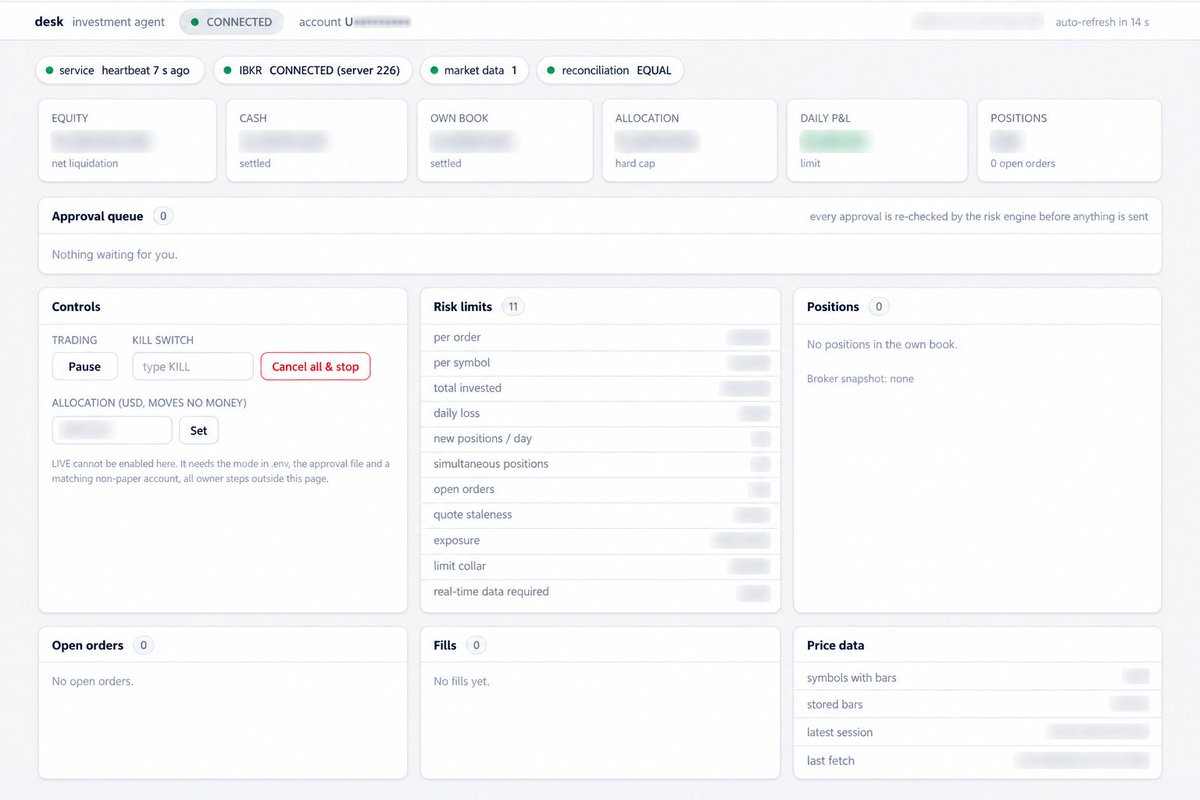Click the Approval queue count badge
The height and width of the screenshot is (800, 1200).
pyautogui.click(x=163, y=216)
